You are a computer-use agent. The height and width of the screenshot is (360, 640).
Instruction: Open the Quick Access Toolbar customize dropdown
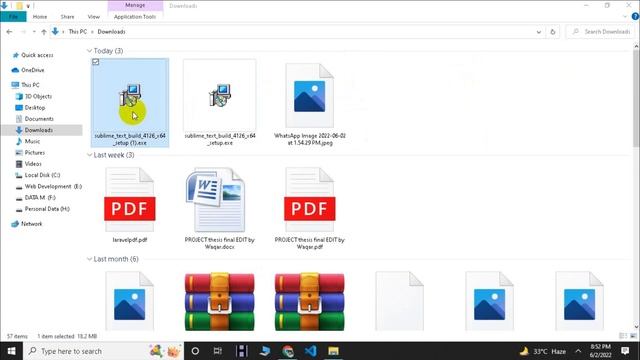(28, 6)
